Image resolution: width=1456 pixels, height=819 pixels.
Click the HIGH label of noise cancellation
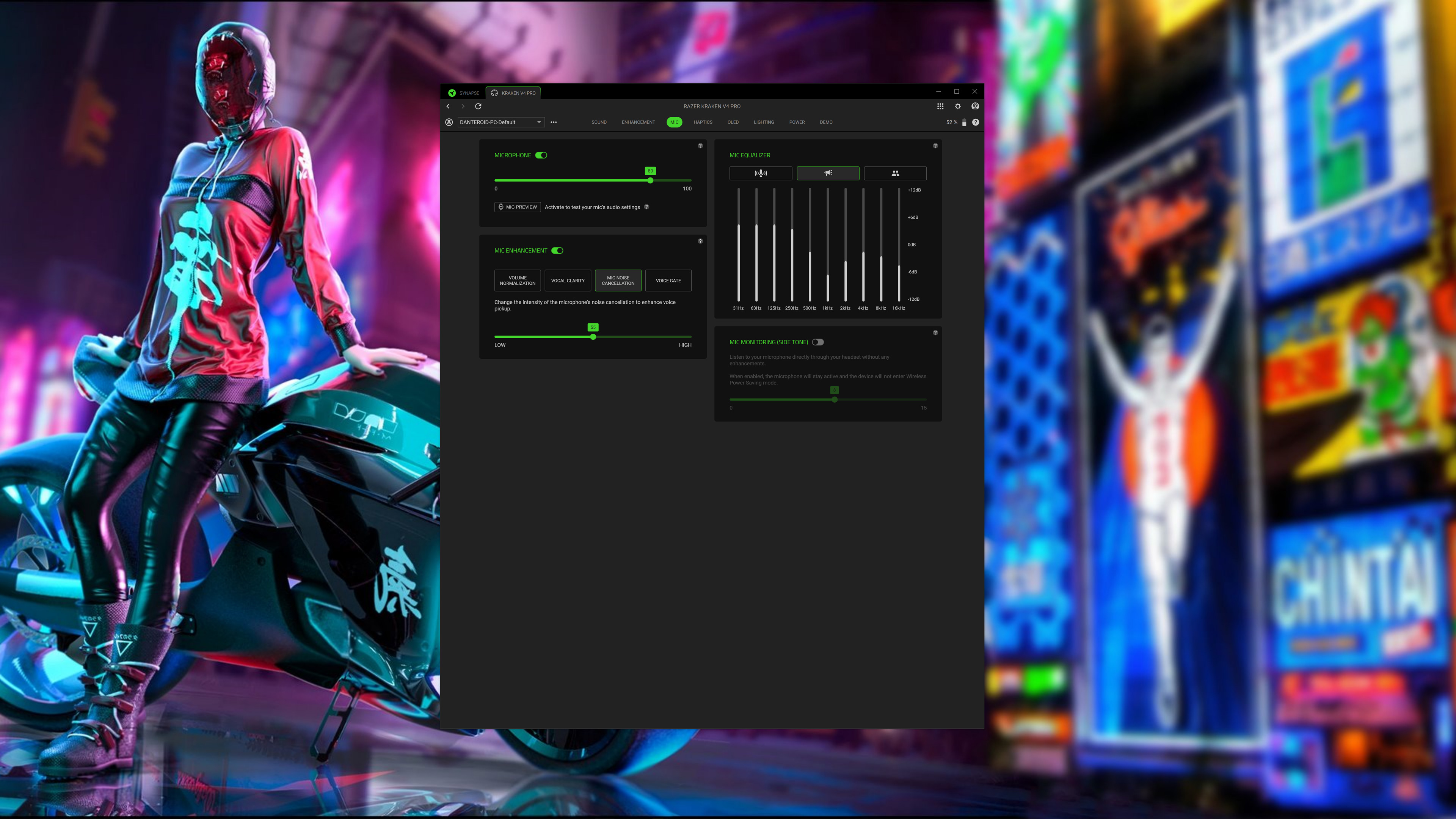tap(685, 345)
